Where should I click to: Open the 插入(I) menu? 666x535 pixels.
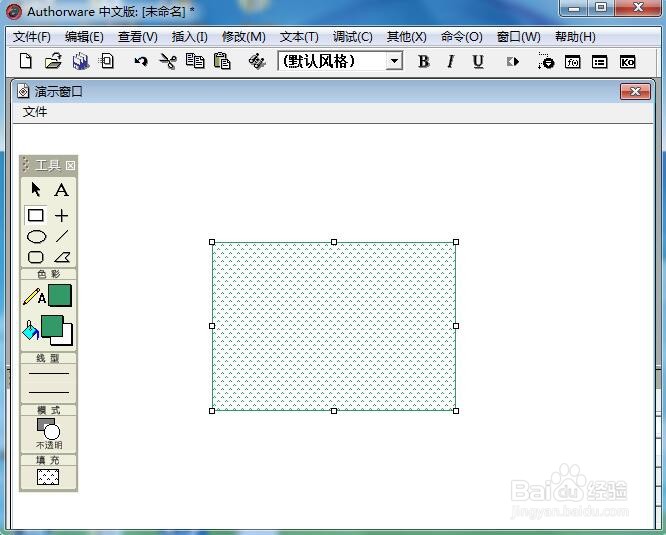[189, 37]
